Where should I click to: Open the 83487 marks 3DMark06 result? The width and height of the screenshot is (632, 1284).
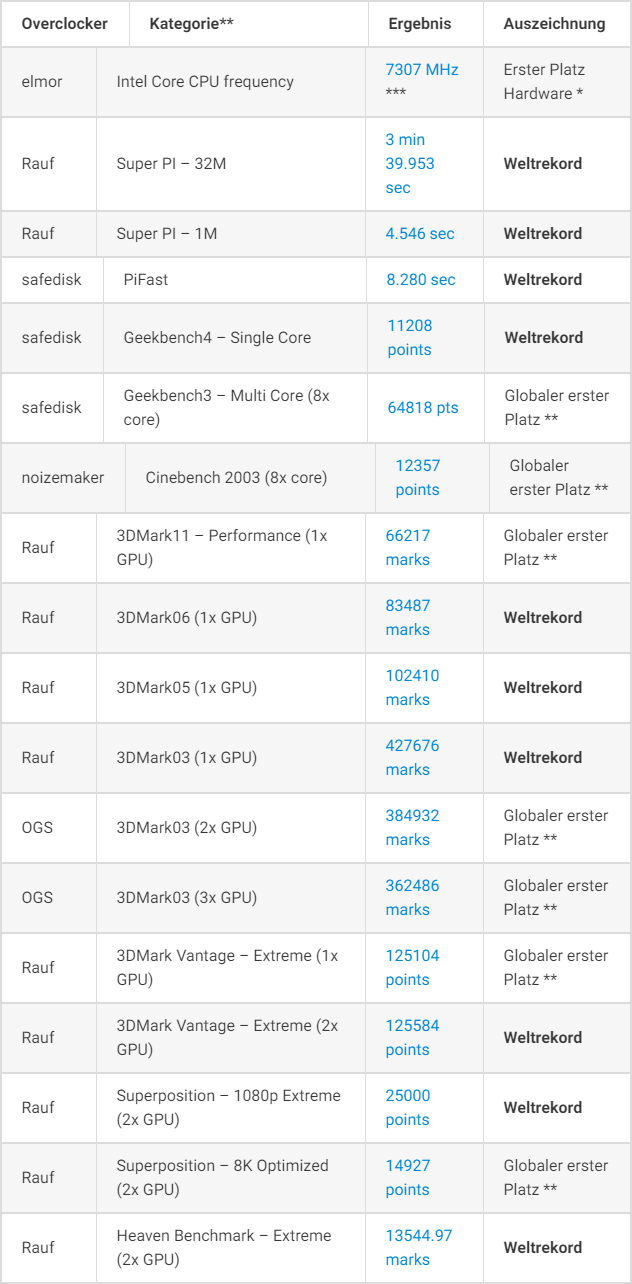pyautogui.click(x=408, y=618)
